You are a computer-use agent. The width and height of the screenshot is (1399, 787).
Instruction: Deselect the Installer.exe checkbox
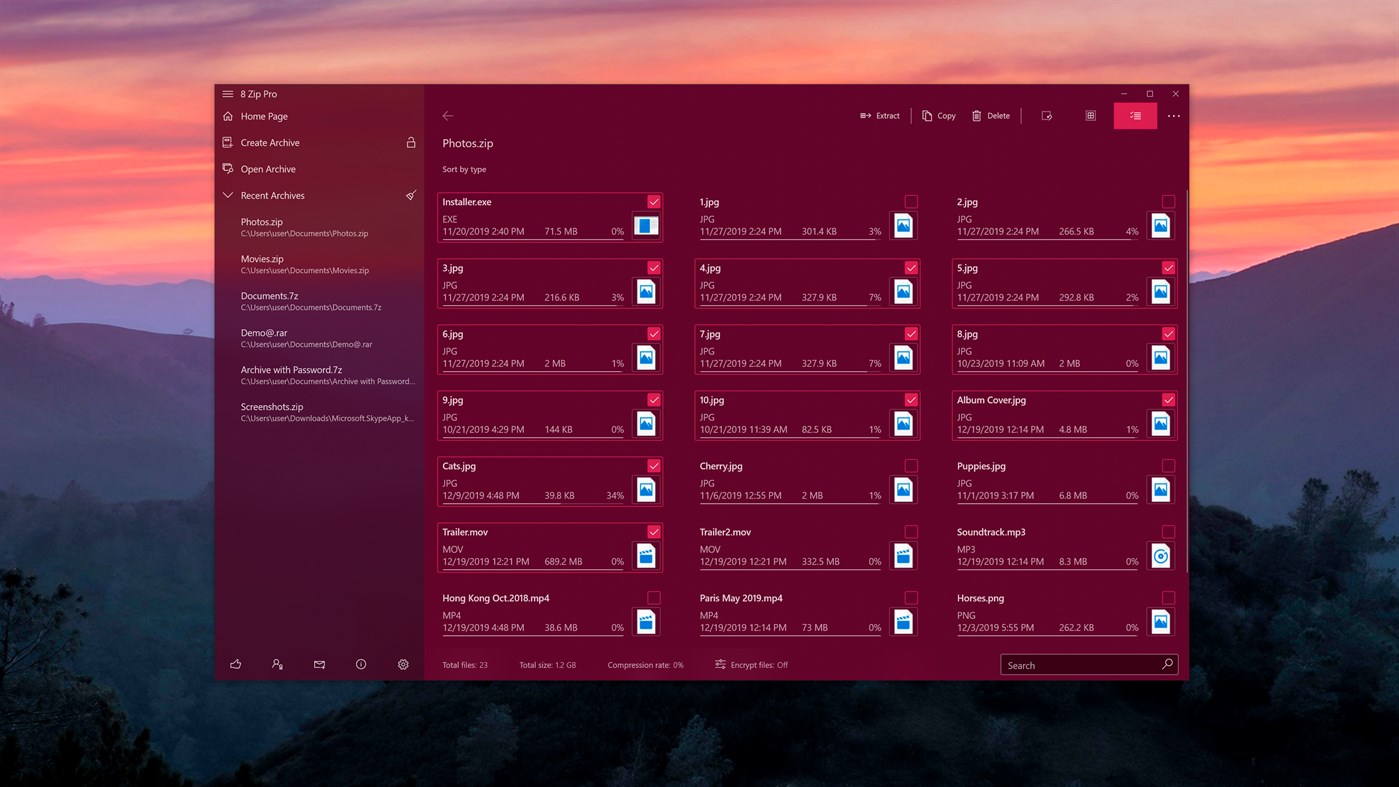point(653,201)
